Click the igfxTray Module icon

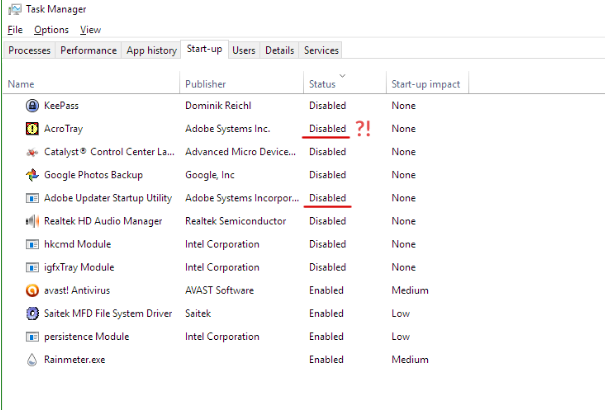[x=32, y=267]
